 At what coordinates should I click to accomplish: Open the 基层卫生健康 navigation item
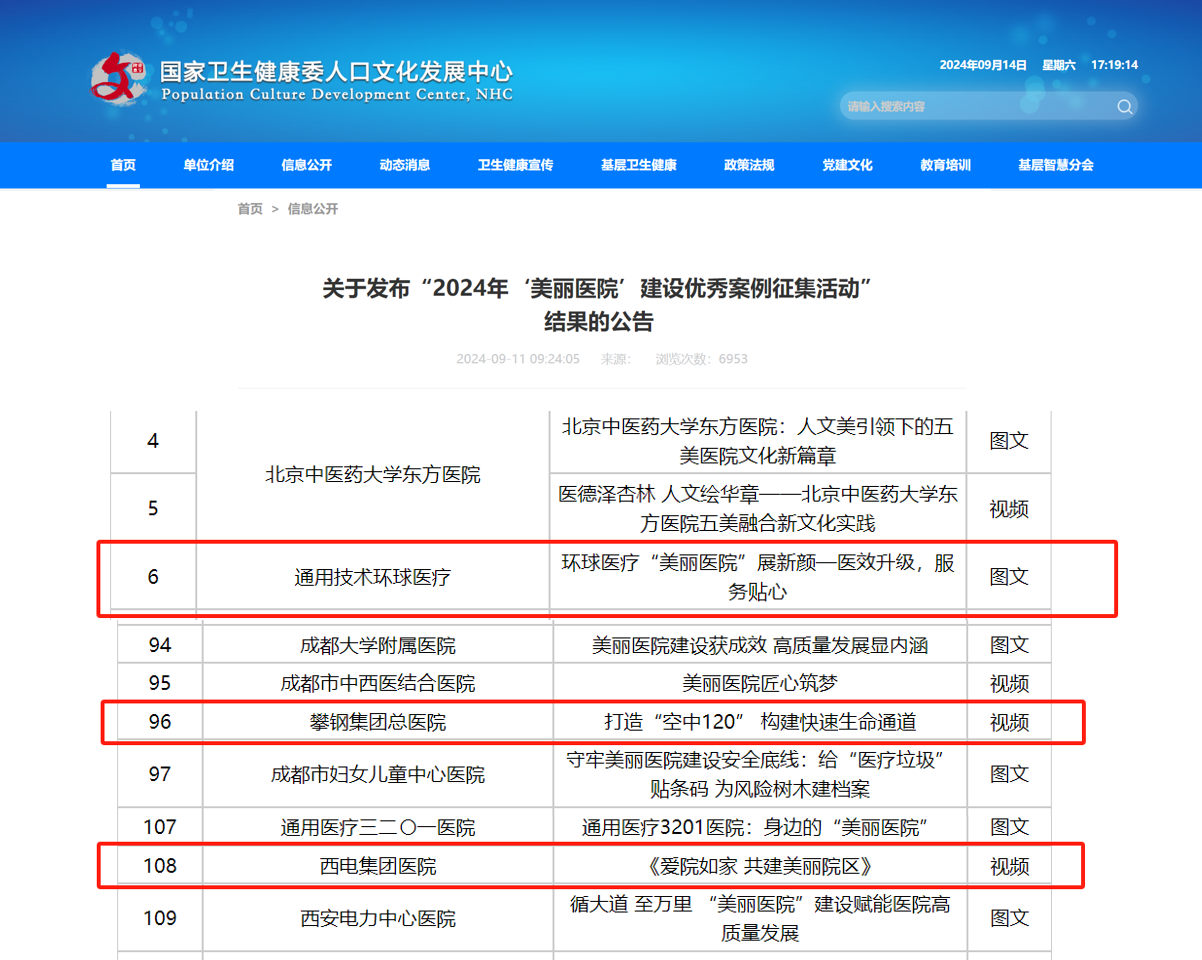coord(638,165)
